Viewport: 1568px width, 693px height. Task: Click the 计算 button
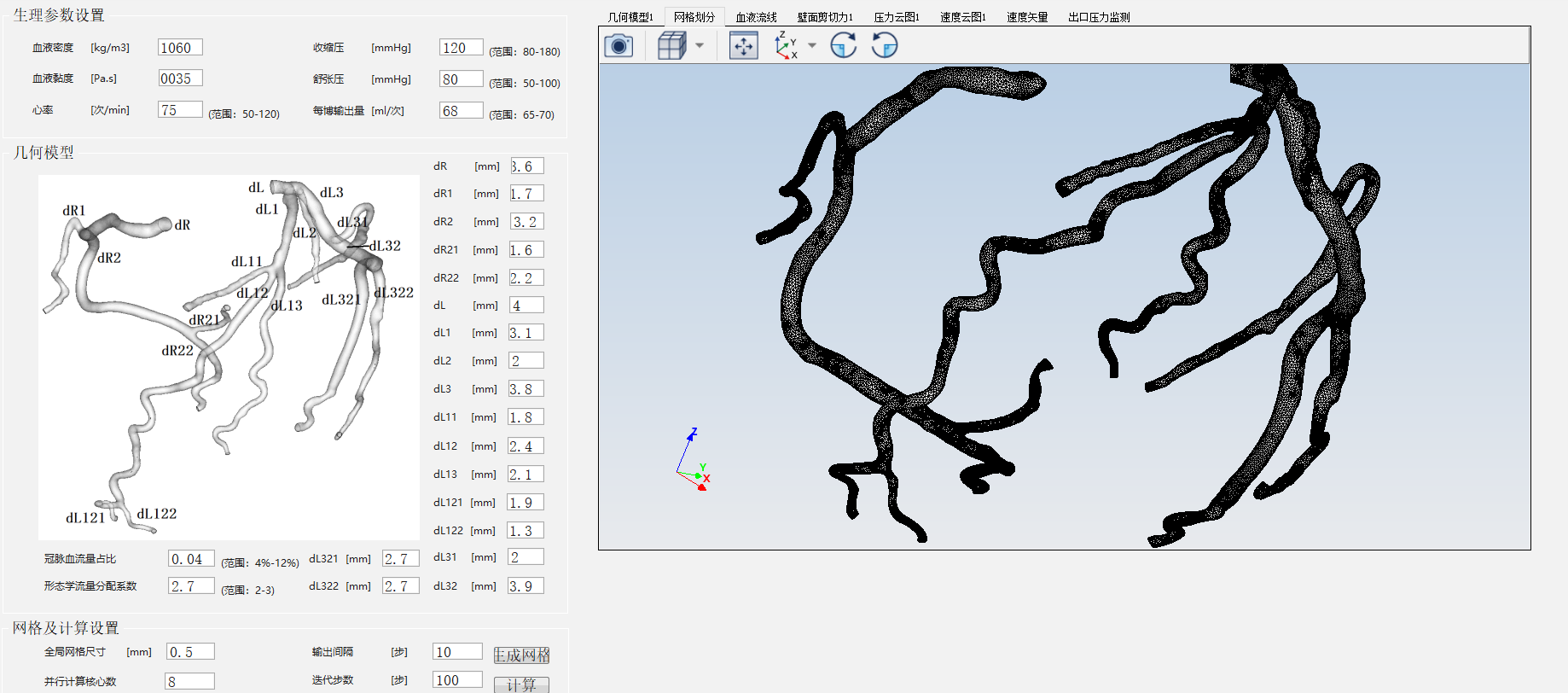click(x=522, y=684)
